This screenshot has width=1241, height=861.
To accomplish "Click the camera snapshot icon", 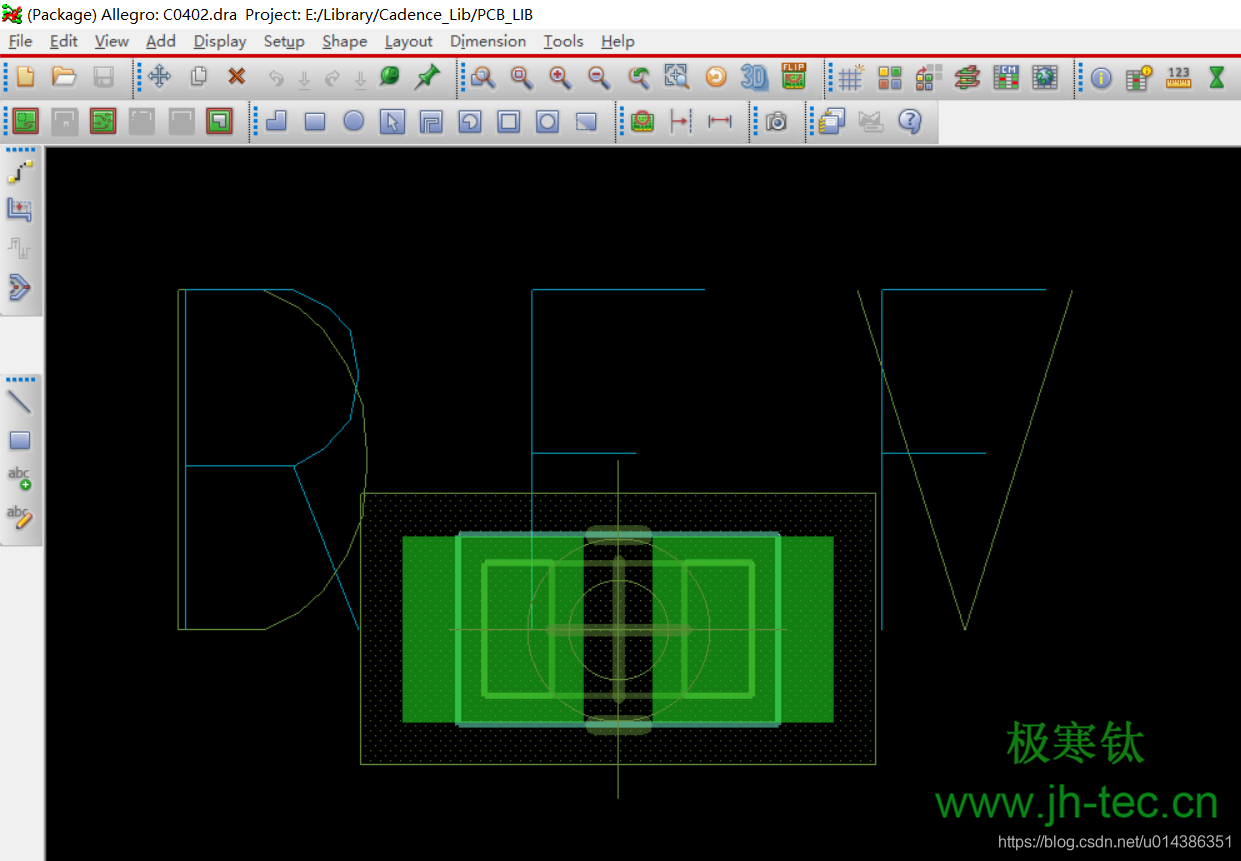I will pos(776,121).
